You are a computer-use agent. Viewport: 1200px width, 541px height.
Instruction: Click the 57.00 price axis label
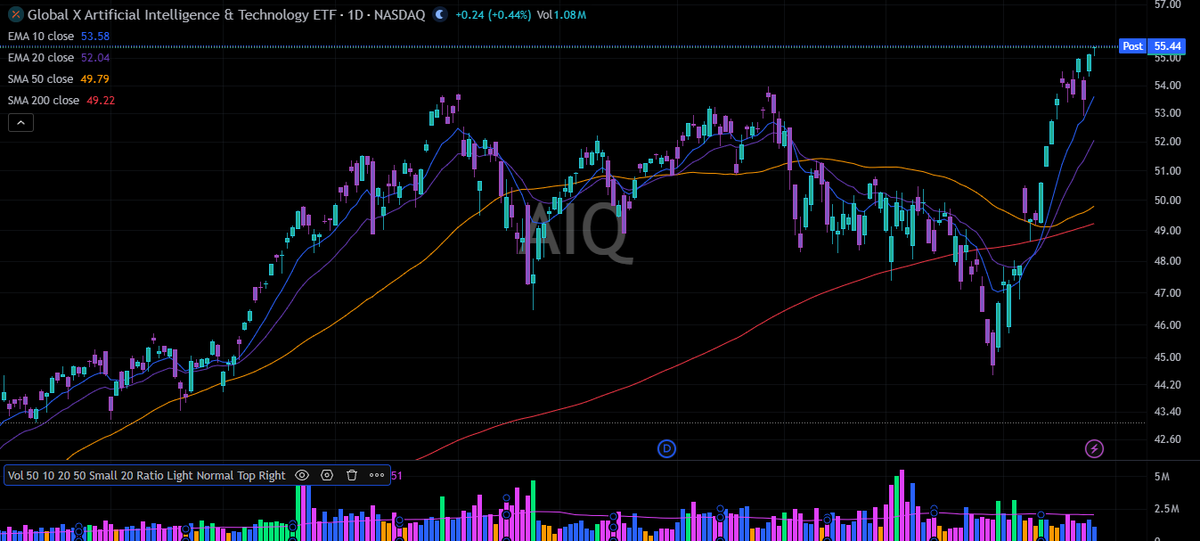pos(1169,5)
